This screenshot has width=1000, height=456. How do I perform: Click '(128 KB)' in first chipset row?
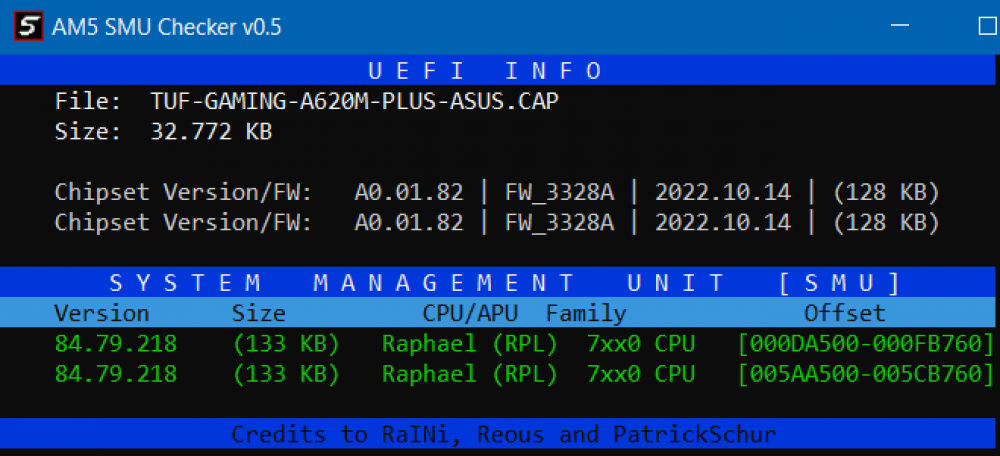(886, 192)
